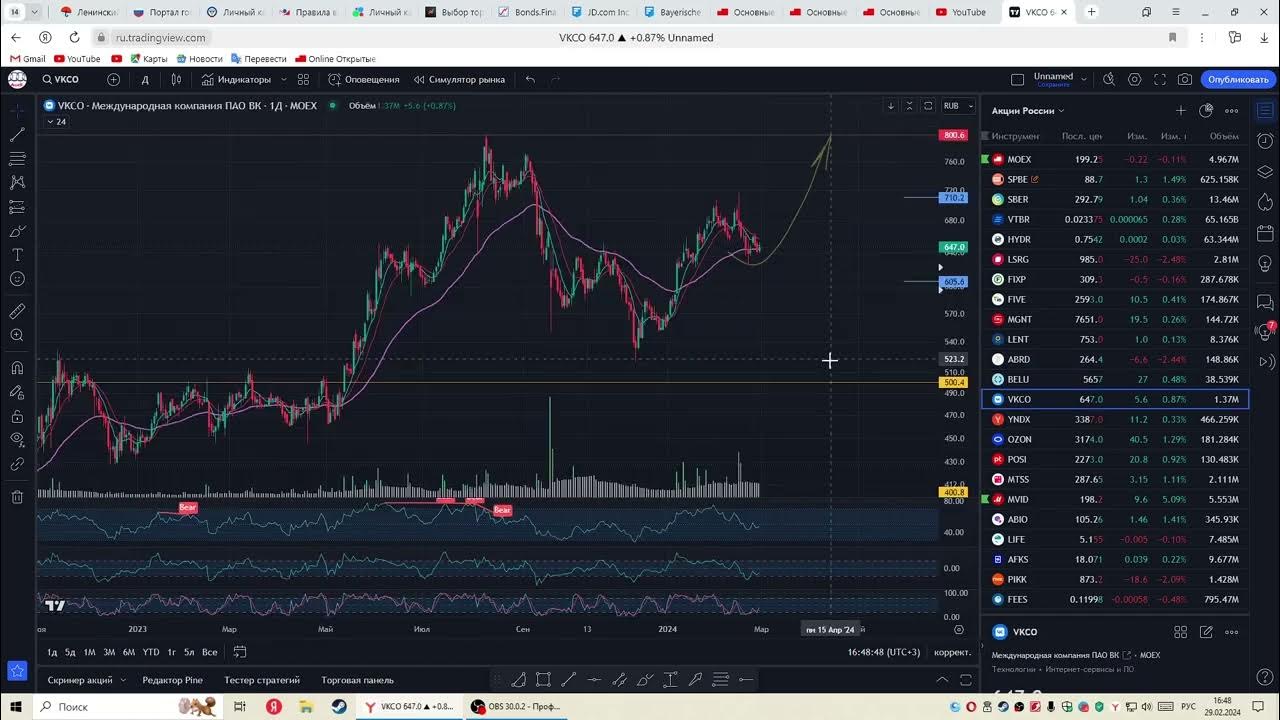1280x720 pixels.
Task: Click the Опубликовать button
Action: pos(1238,79)
